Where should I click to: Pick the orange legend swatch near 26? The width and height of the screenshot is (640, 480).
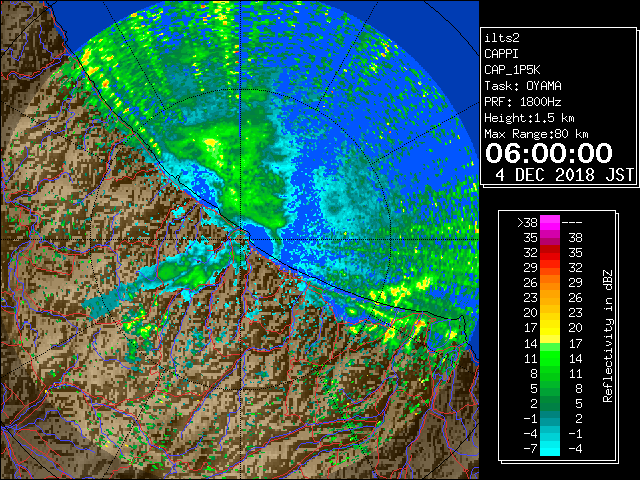(x=550, y=282)
